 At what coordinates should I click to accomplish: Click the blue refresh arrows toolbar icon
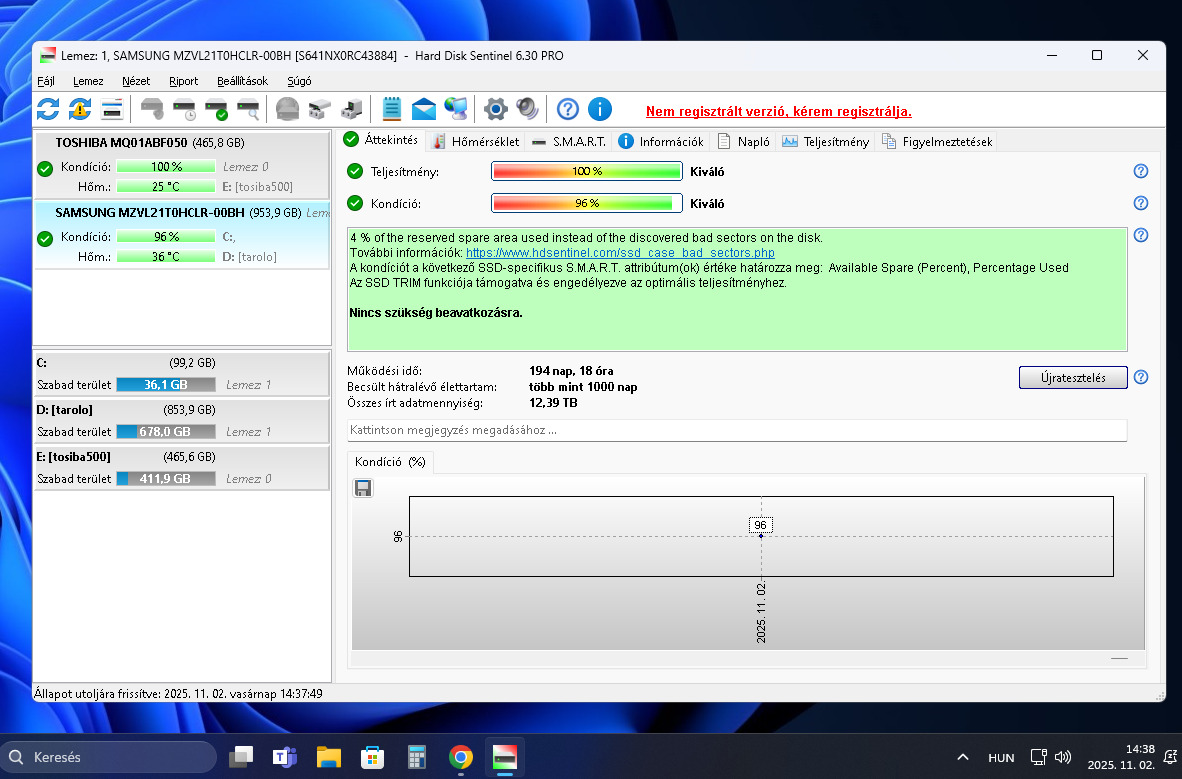[x=48, y=109]
